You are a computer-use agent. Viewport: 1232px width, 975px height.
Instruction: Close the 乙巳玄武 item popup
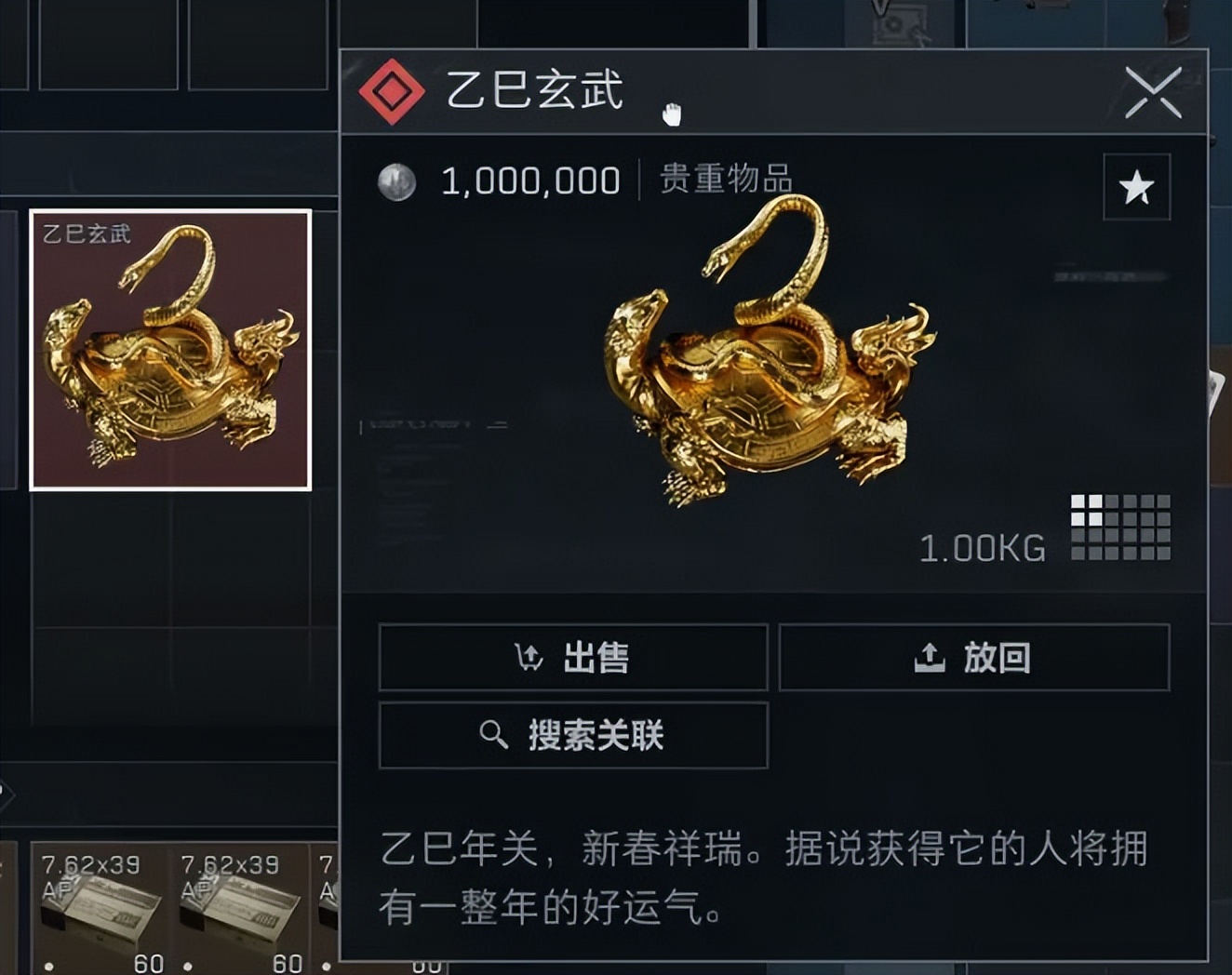point(1153,92)
